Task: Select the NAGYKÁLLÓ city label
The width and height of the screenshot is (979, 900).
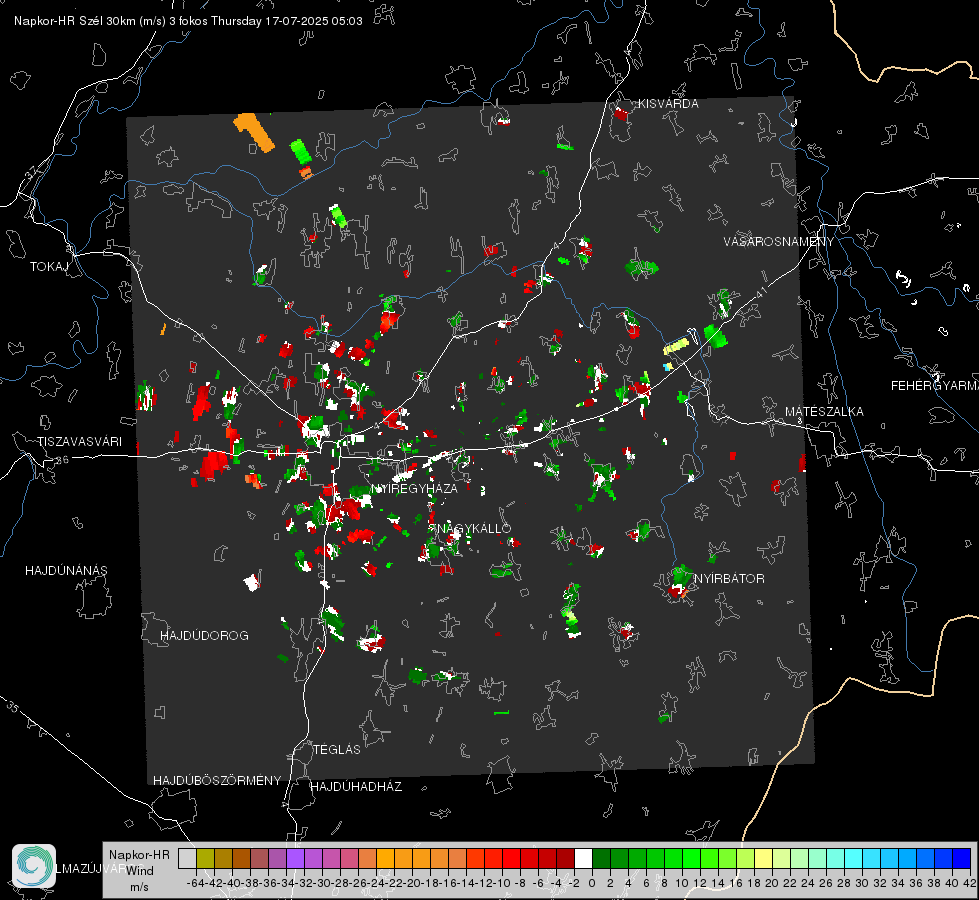Action: pyautogui.click(x=474, y=528)
